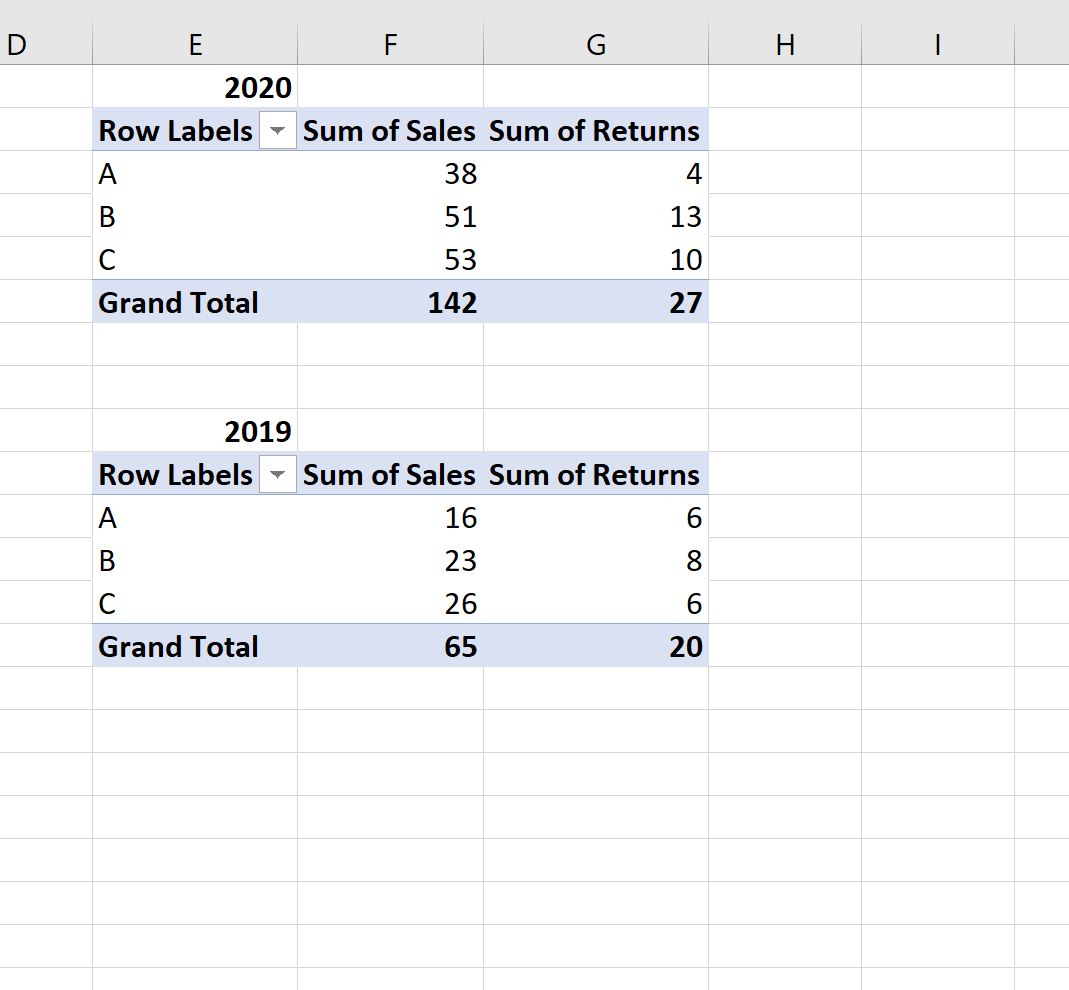Select column header I
This screenshot has height=990, width=1069.
click(x=937, y=44)
